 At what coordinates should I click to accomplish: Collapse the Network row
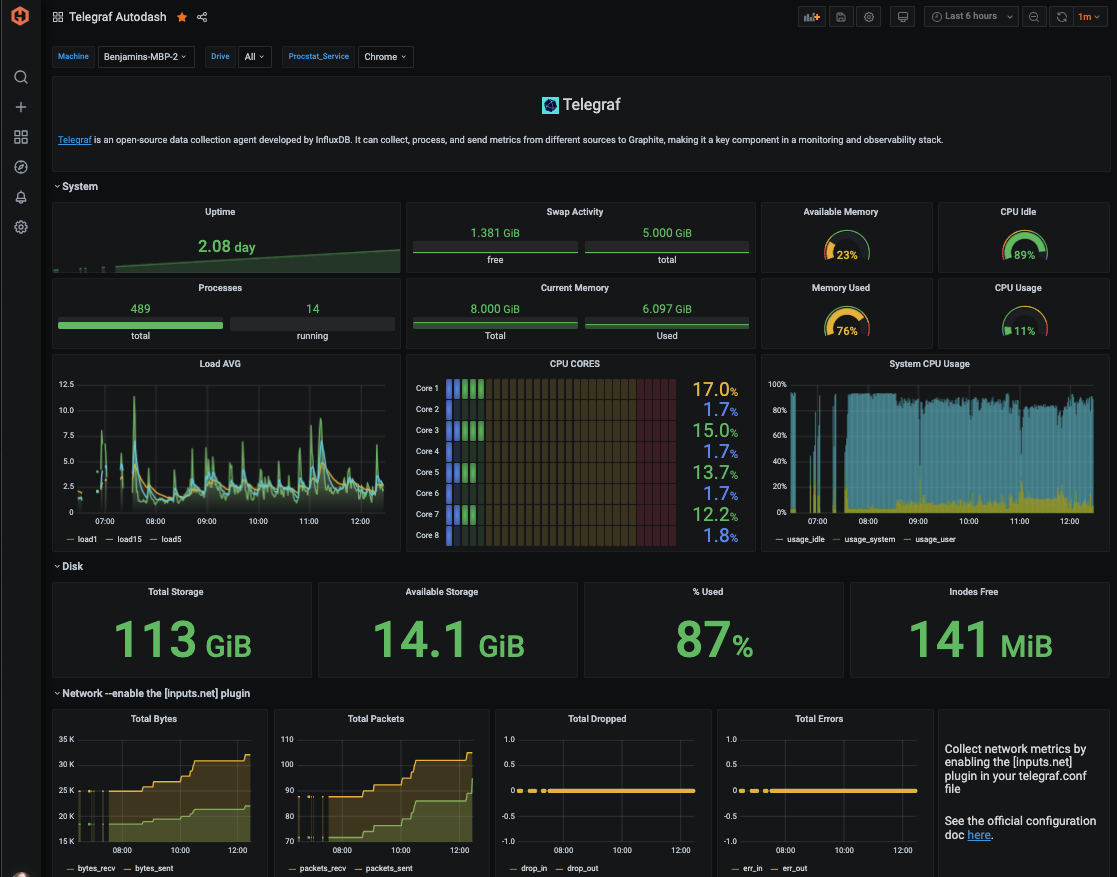[152, 693]
